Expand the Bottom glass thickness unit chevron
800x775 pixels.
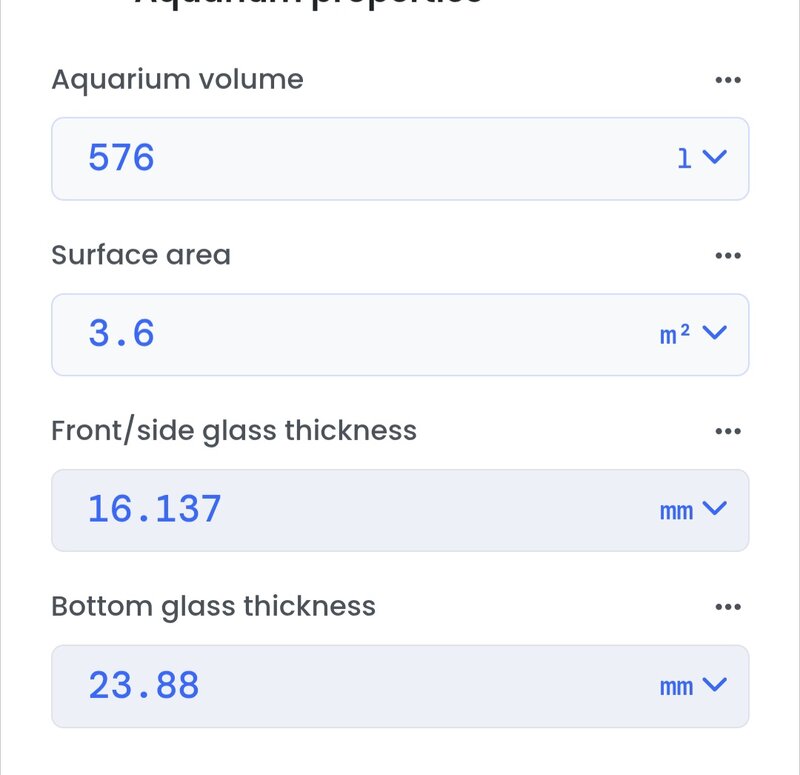(x=714, y=684)
